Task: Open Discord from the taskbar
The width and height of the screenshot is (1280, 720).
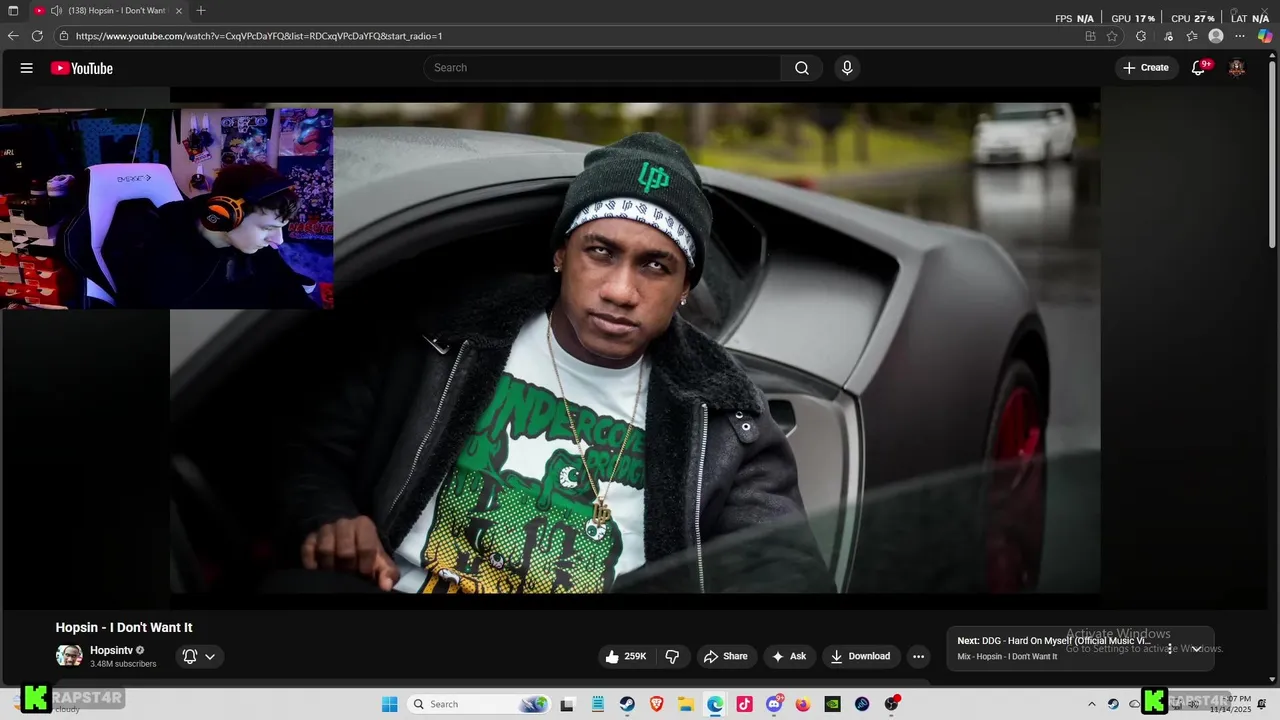Action: click(x=774, y=704)
